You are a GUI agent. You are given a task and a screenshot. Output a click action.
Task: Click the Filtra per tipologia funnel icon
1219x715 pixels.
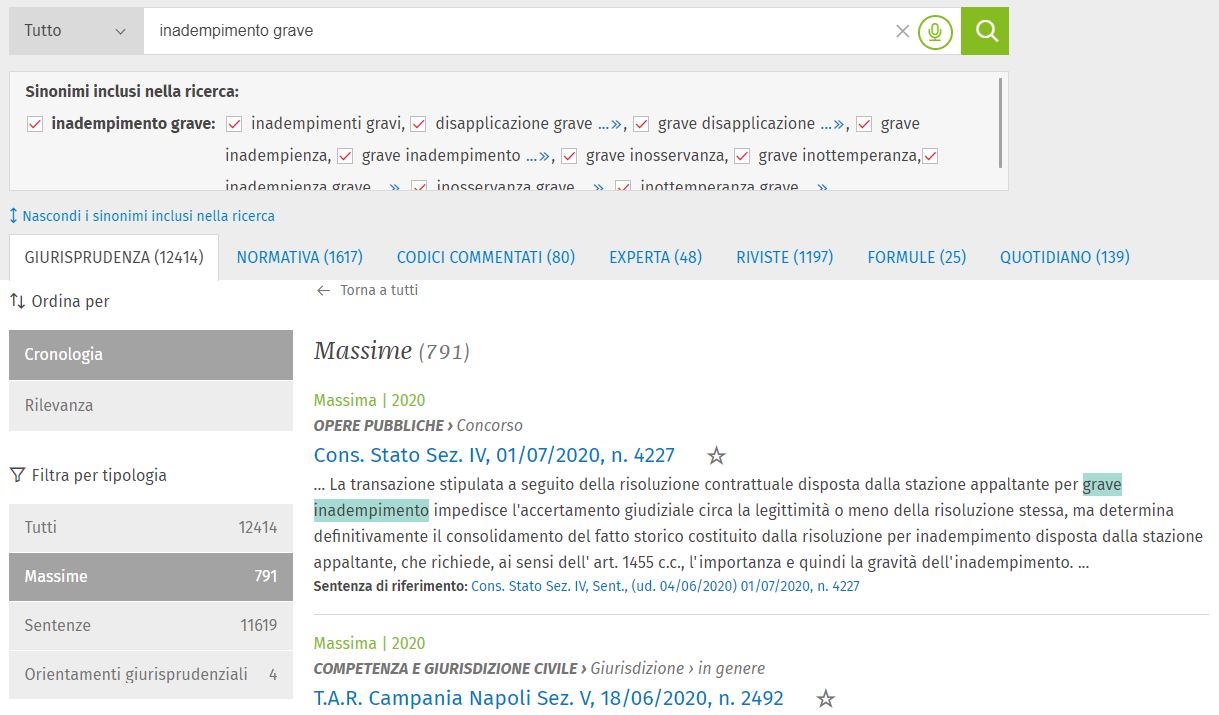pos(16,475)
